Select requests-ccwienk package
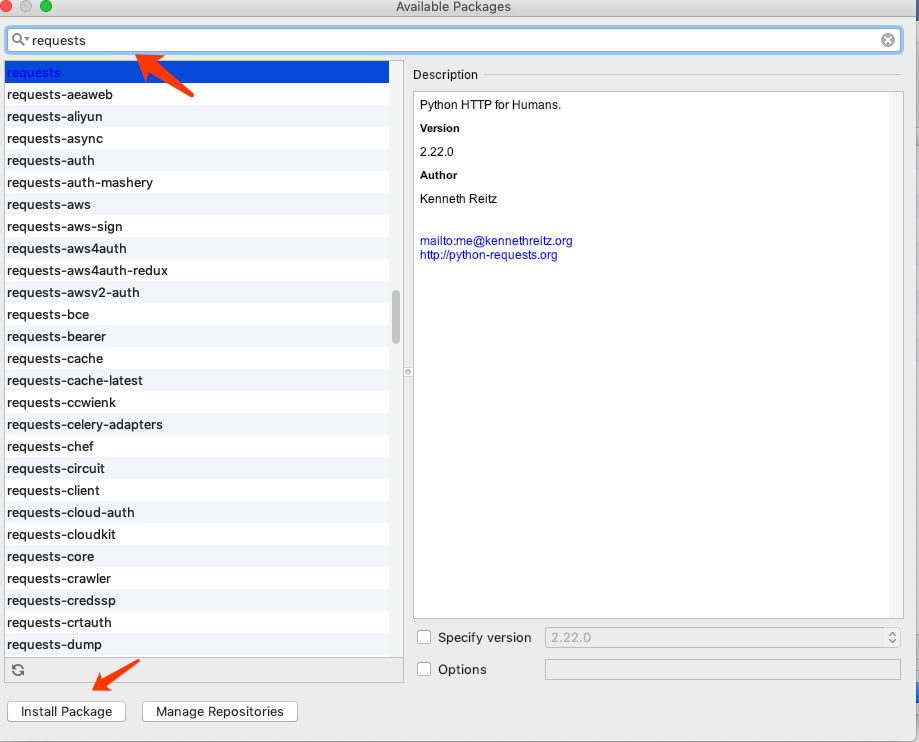This screenshot has height=742, width=919. click(x=197, y=402)
